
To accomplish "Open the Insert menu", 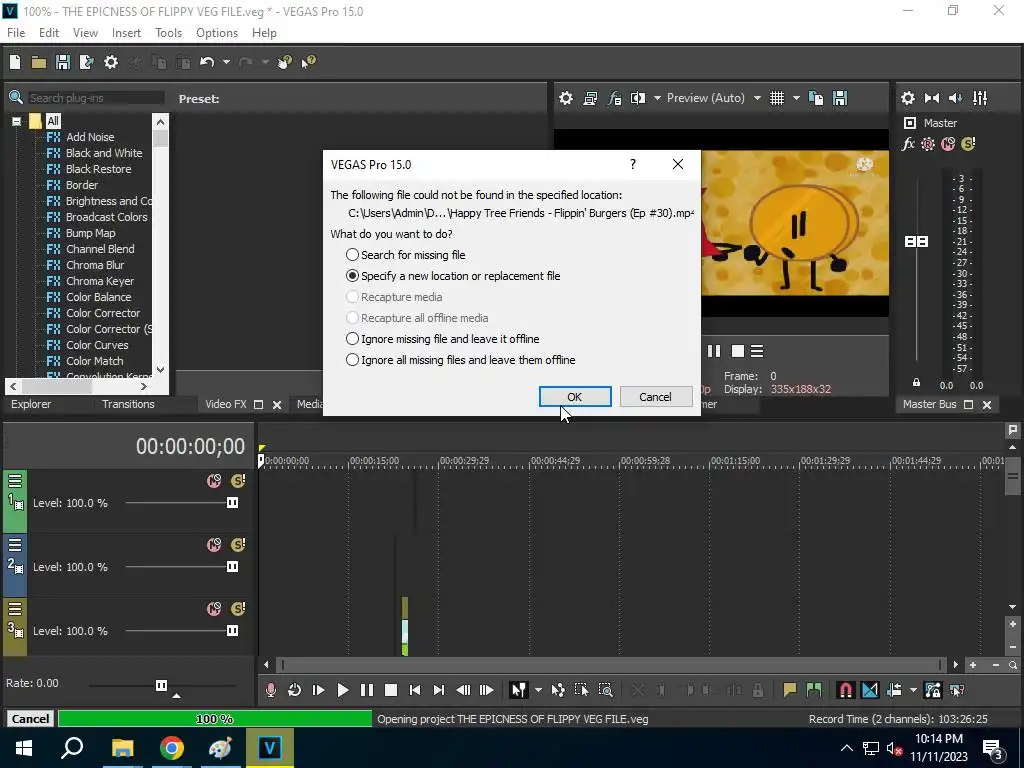I will [126, 33].
